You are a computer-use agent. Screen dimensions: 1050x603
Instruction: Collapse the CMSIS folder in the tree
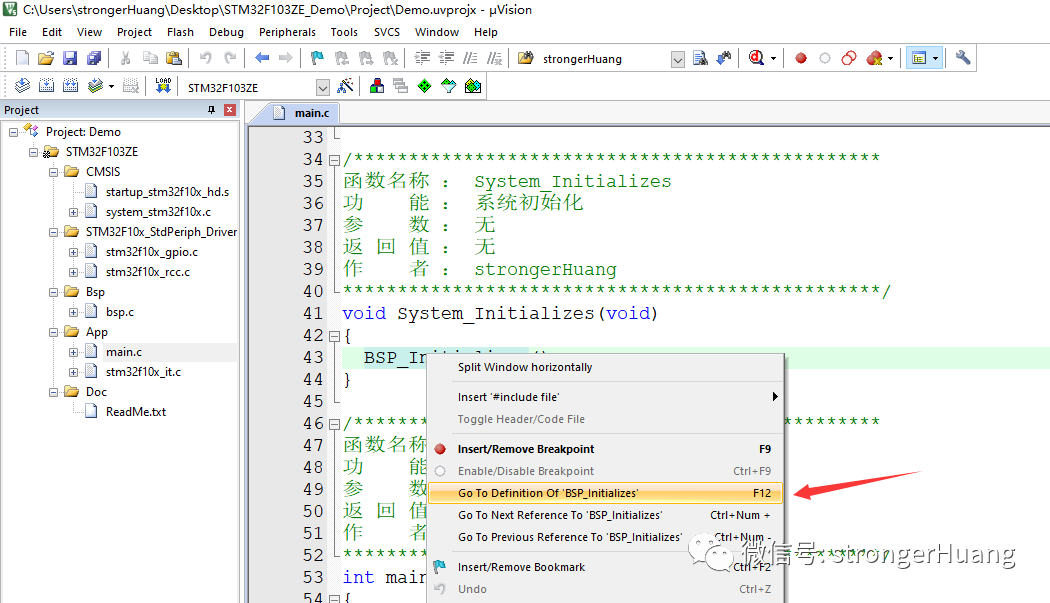point(54,172)
